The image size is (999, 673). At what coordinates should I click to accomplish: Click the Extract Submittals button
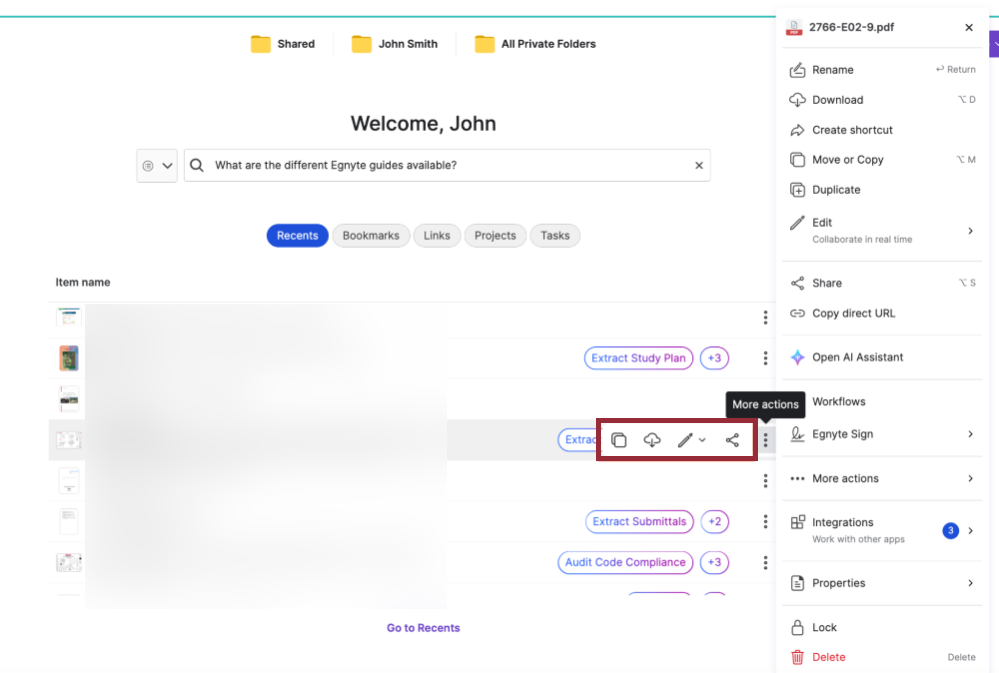639,521
